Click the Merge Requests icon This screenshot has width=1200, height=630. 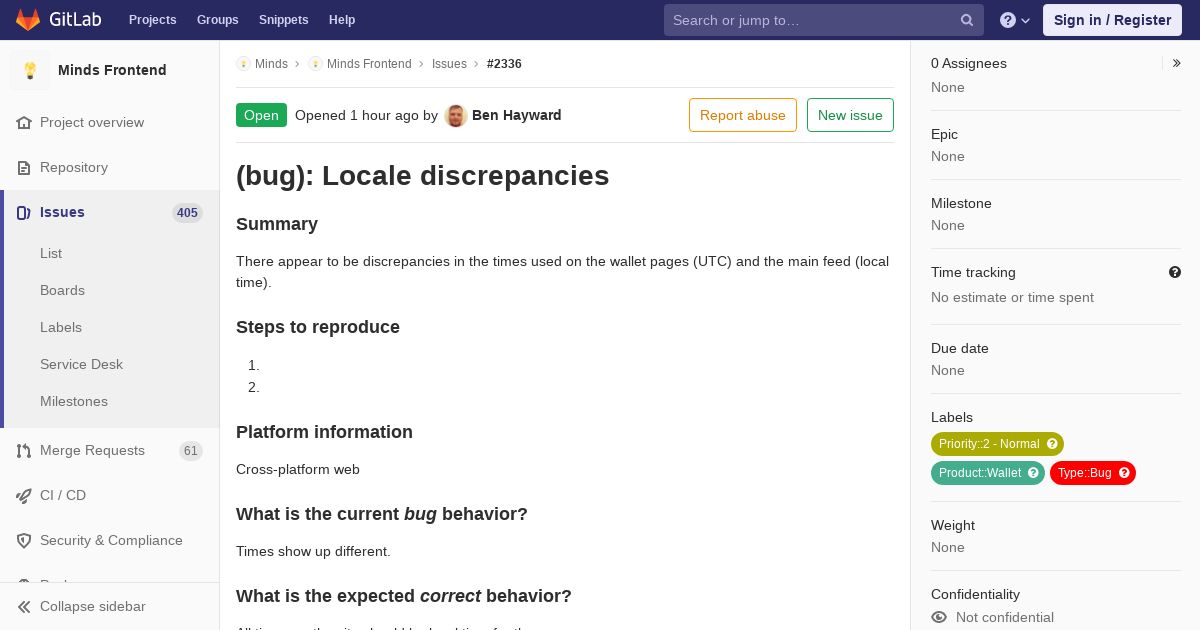pos(24,450)
